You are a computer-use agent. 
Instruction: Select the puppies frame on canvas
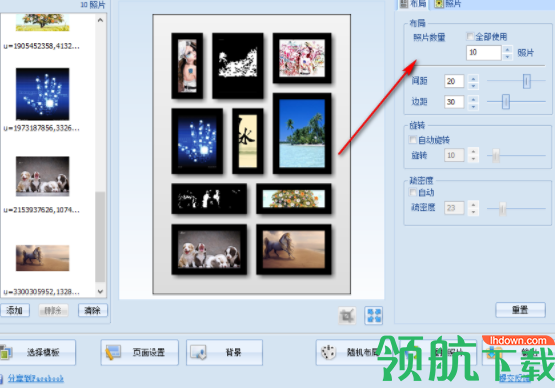pos(209,250)
